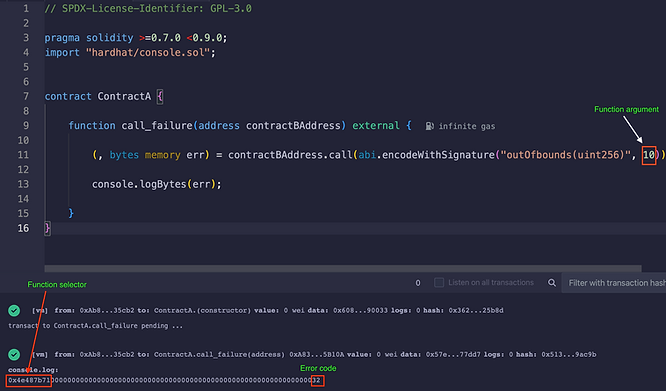Click the "external" keyword on line 9
This screenshot has width=666, height=391.
[x=376, y=126]
